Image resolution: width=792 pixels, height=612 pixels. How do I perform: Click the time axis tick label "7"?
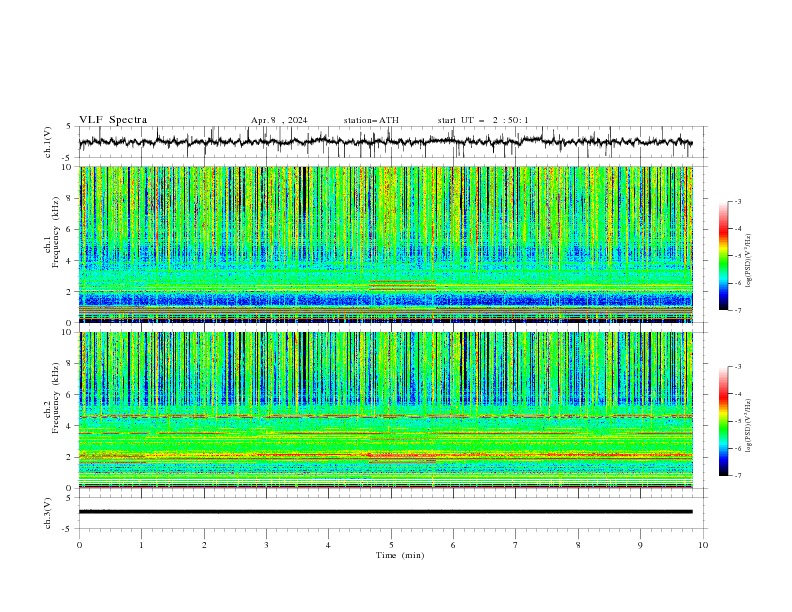516,545
